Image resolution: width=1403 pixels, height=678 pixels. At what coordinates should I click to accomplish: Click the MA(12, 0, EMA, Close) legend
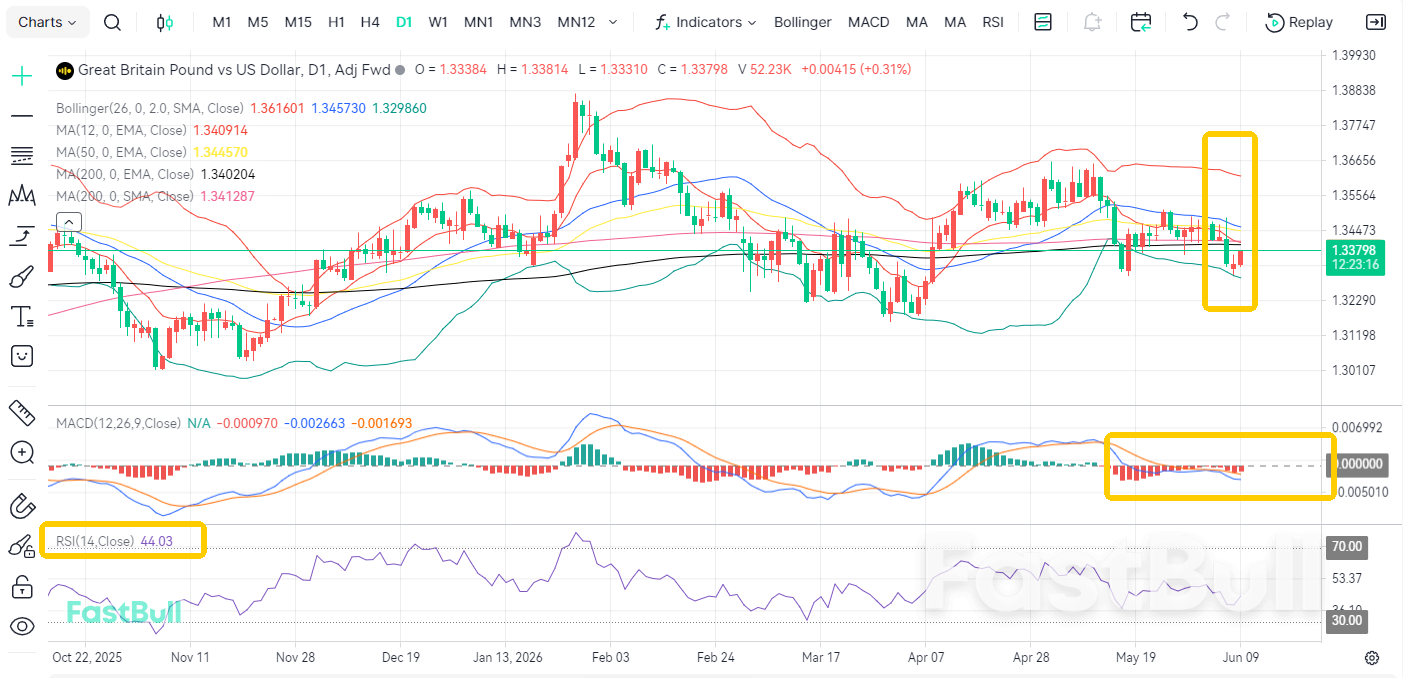pyautogui.click(x=121, y=130)
